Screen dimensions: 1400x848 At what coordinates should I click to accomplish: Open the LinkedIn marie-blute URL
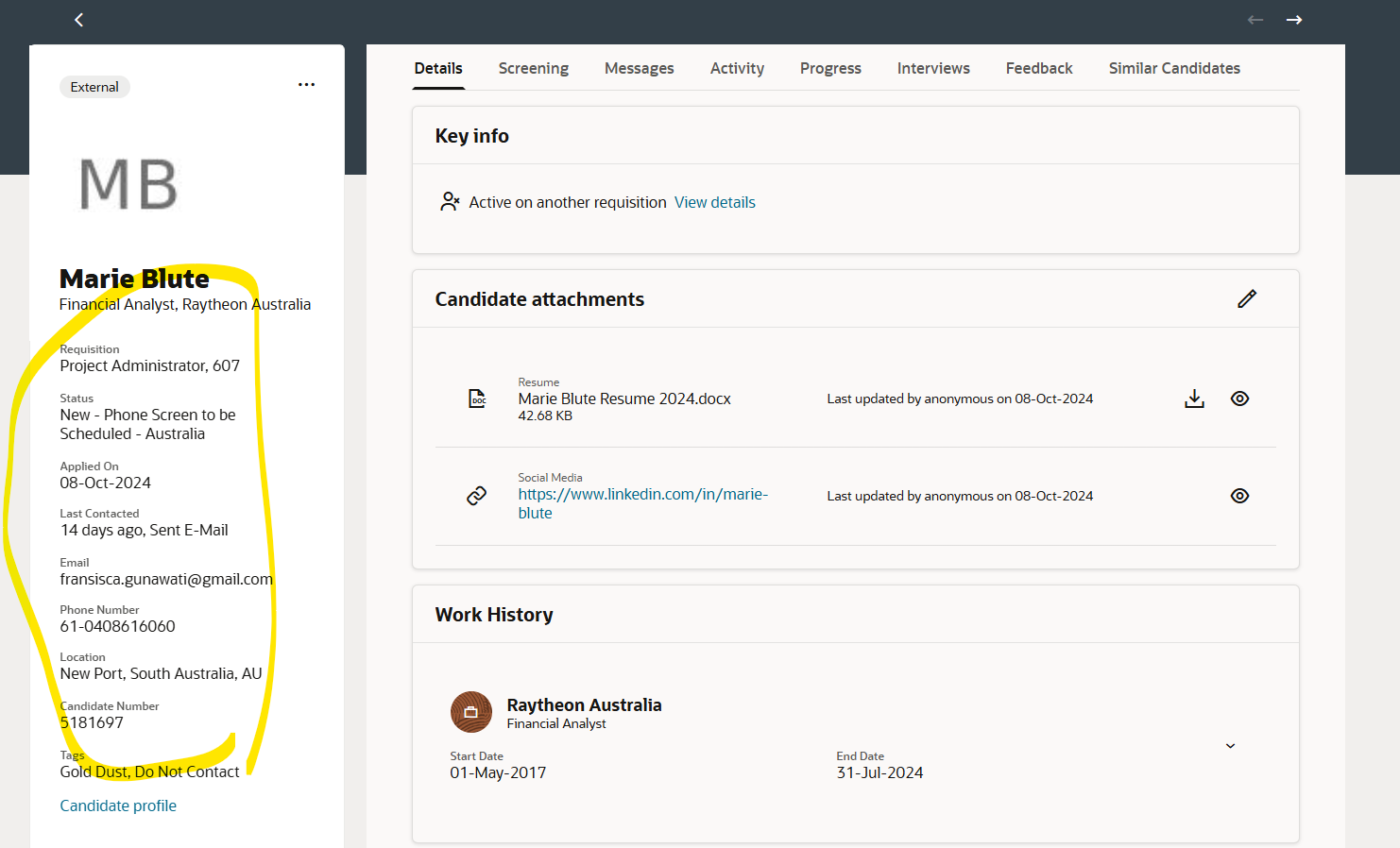[x=643, y=503]
